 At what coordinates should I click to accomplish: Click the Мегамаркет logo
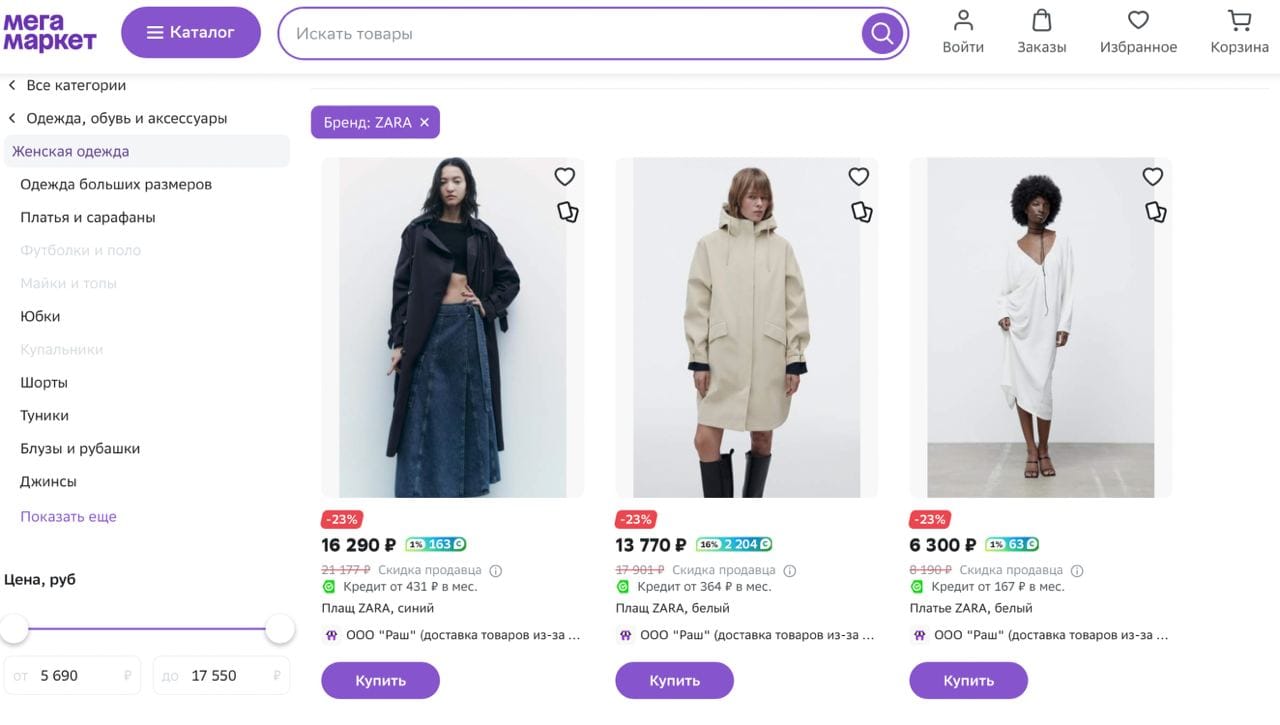(50, 33)
